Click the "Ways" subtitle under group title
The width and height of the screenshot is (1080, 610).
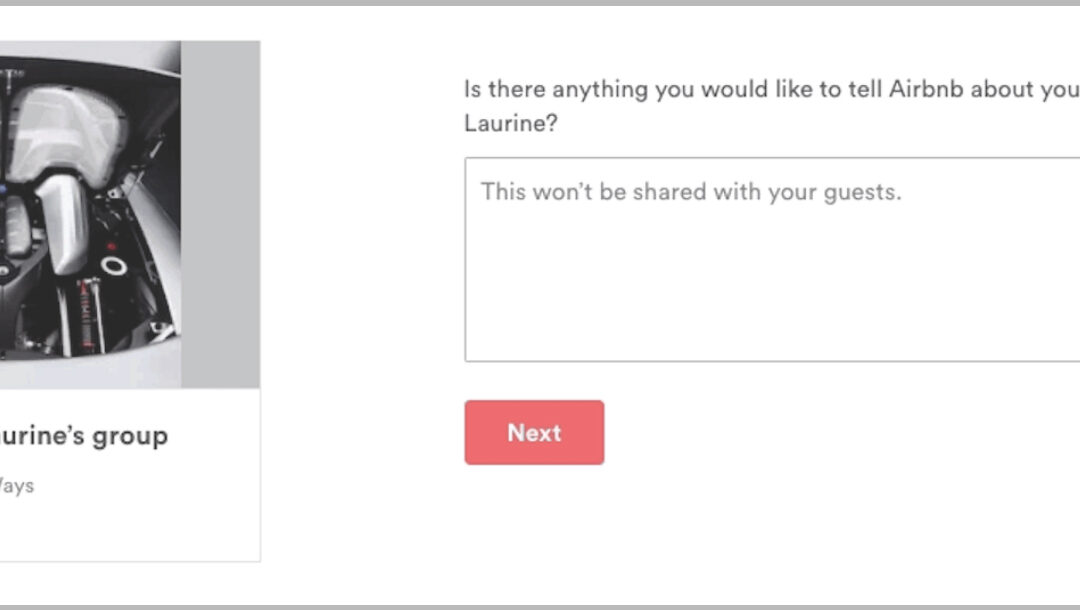pos(17,485)
